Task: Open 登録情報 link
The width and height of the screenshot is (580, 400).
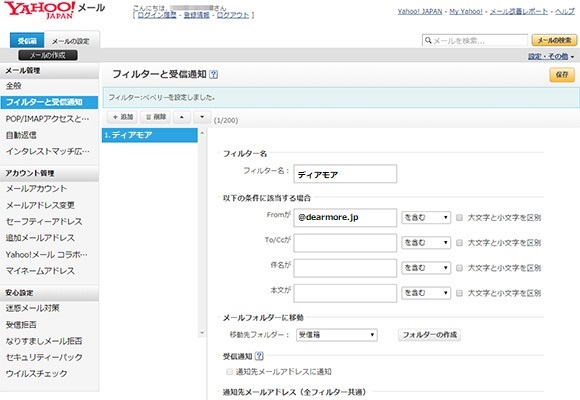Action: click(196, 15)
